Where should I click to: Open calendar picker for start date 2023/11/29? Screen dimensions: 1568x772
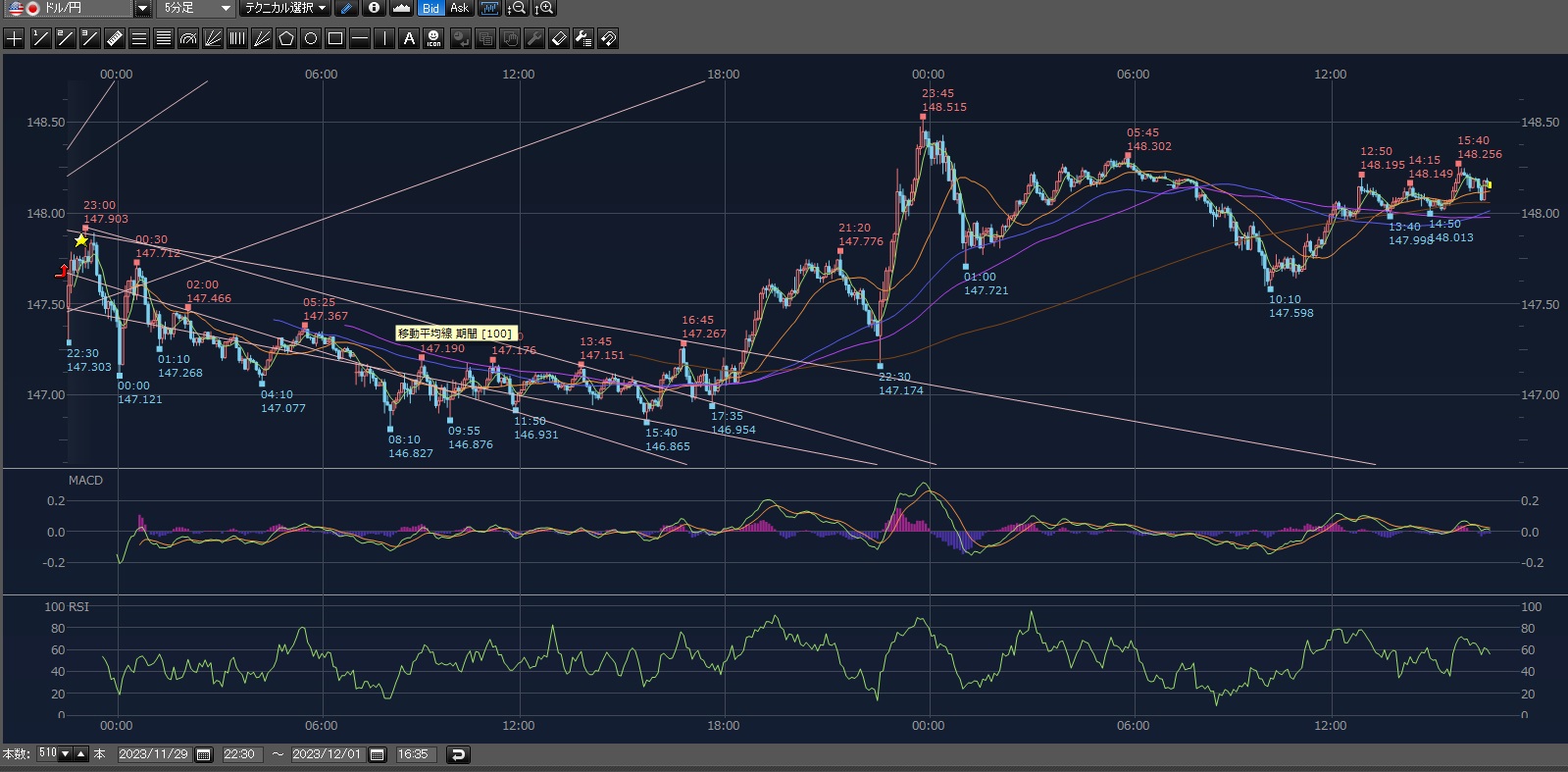click(204, 754)
